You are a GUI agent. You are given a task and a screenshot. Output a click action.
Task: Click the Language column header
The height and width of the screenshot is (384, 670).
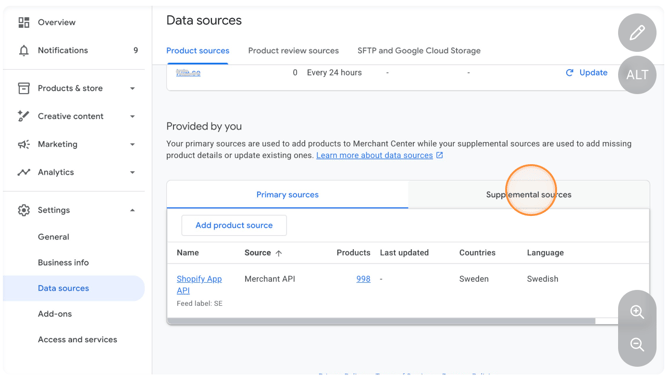[545, 253]
